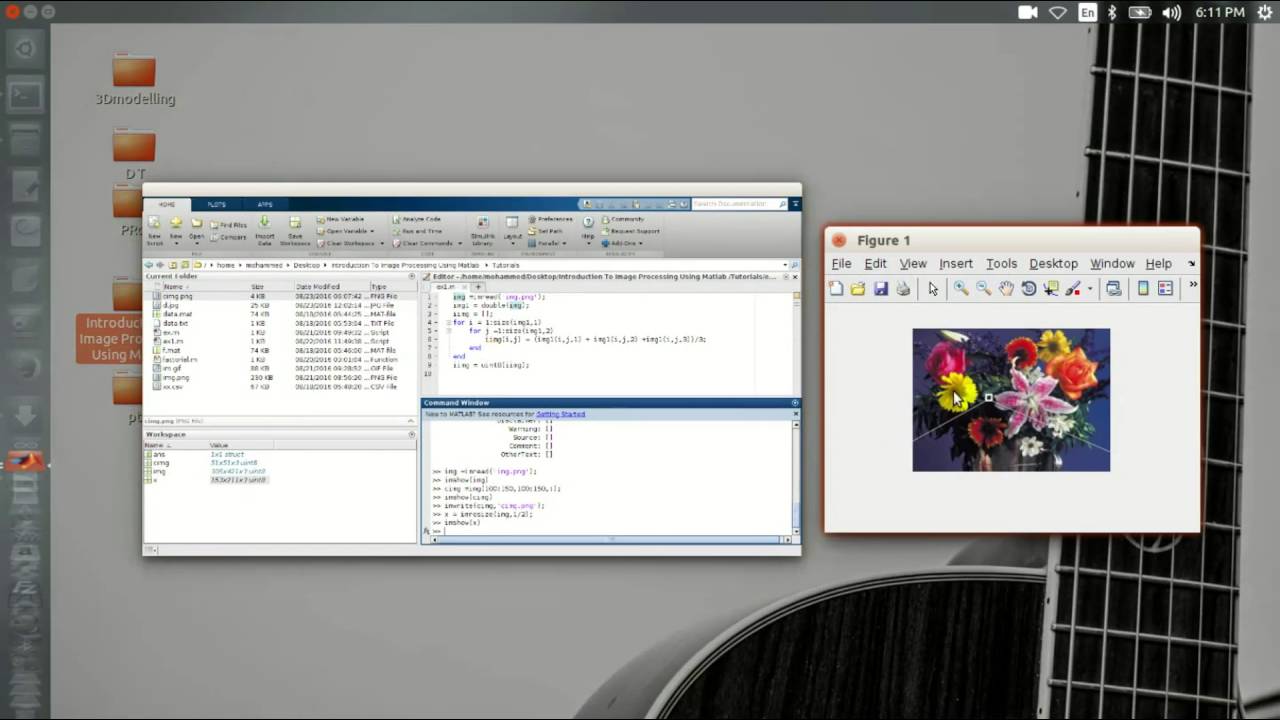The image size is (1280, 720).
Task: Add a new editor tab with plus button
Action: click(478, 287)
